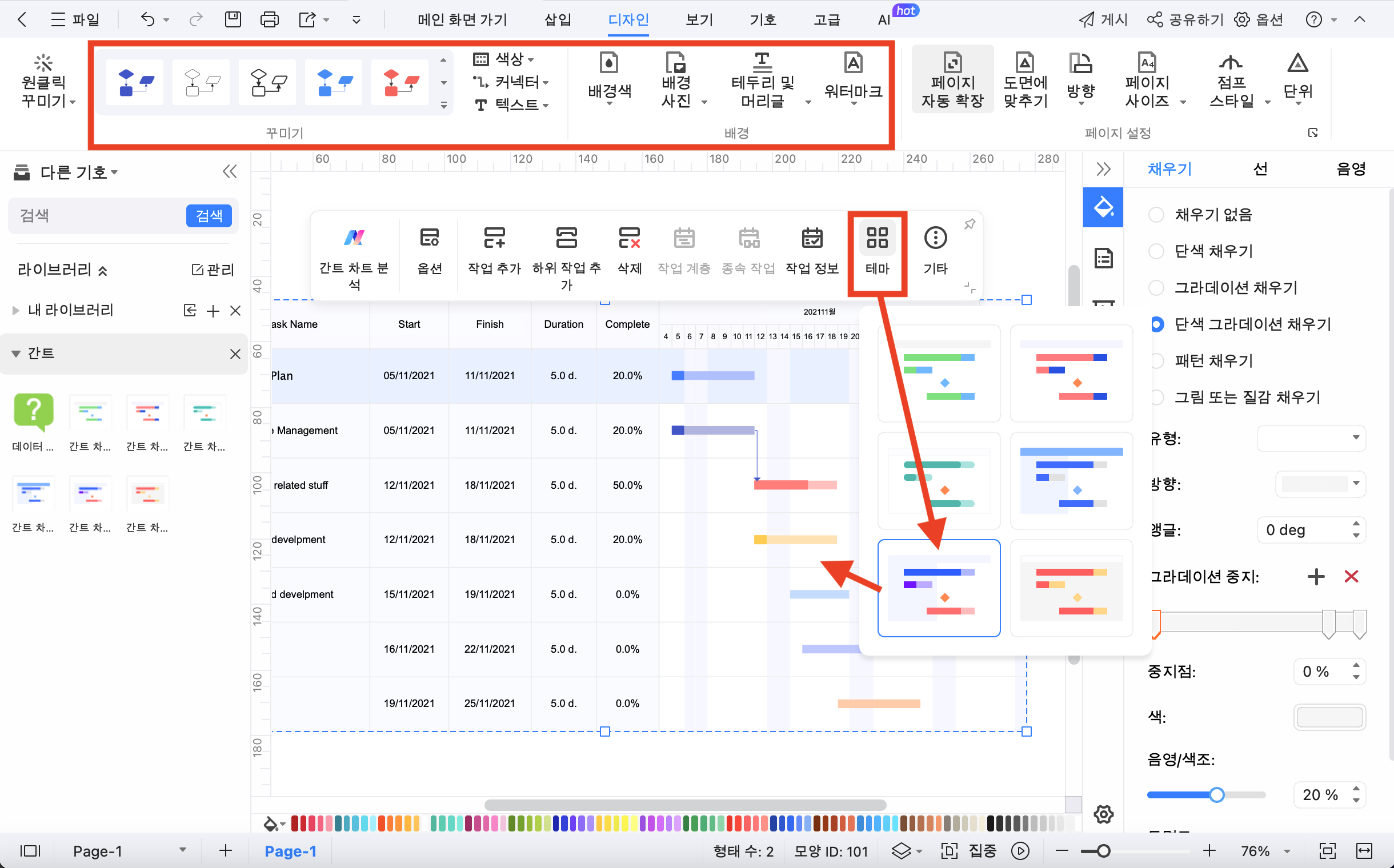The height and width of the screenshot is (868, 1394).
Task: Click 메인 화면 가기 button
Action: tap(462, 19)
